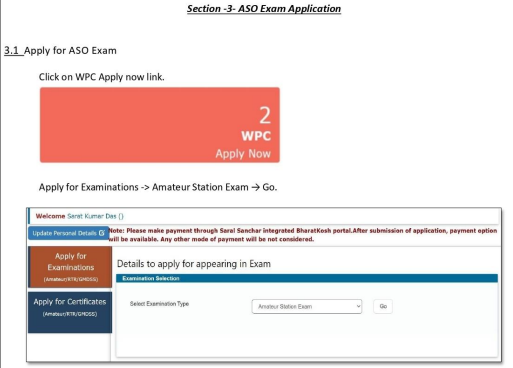Click the '3.1 Apply for ASO Exam' heading
The height and width of the screenshot is (368, 513).
[60, 51]
